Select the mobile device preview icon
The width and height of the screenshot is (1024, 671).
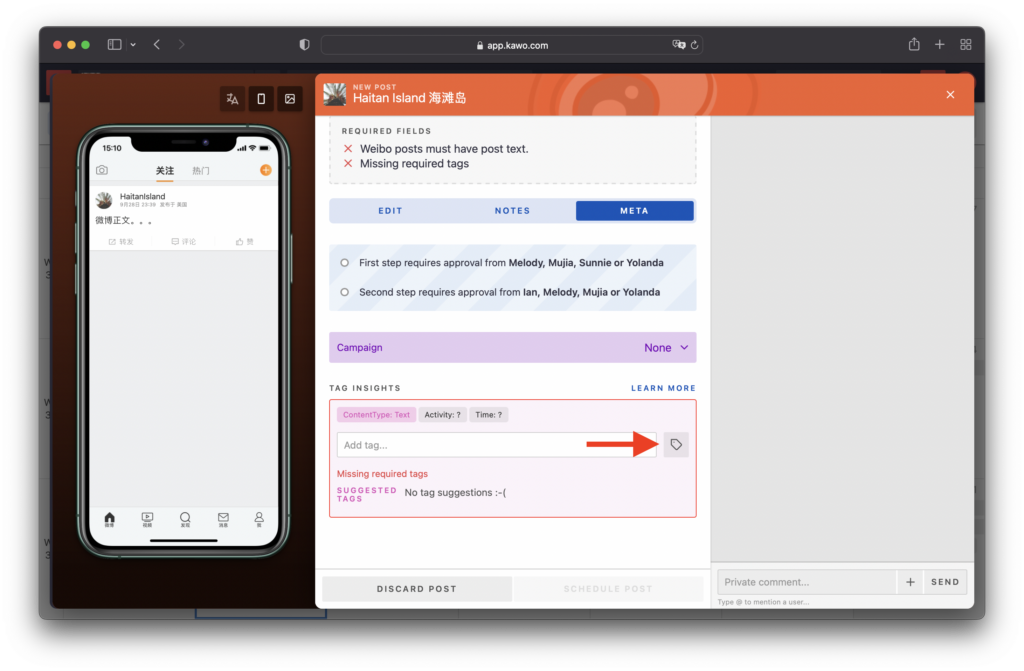coord(261,99)
